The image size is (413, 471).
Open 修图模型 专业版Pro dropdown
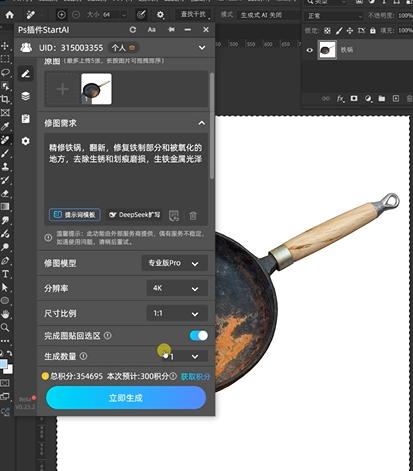(175, 263)
